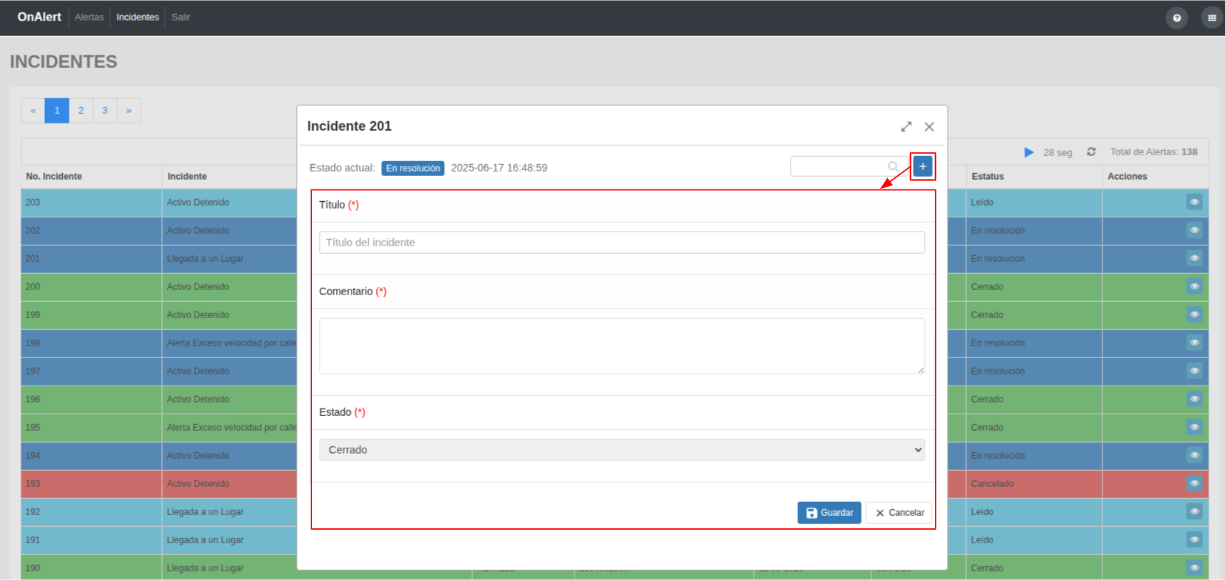Screen dimensions: 1225x580
Task: View incident 196 with its eye icon
Action: point(1195,399)
